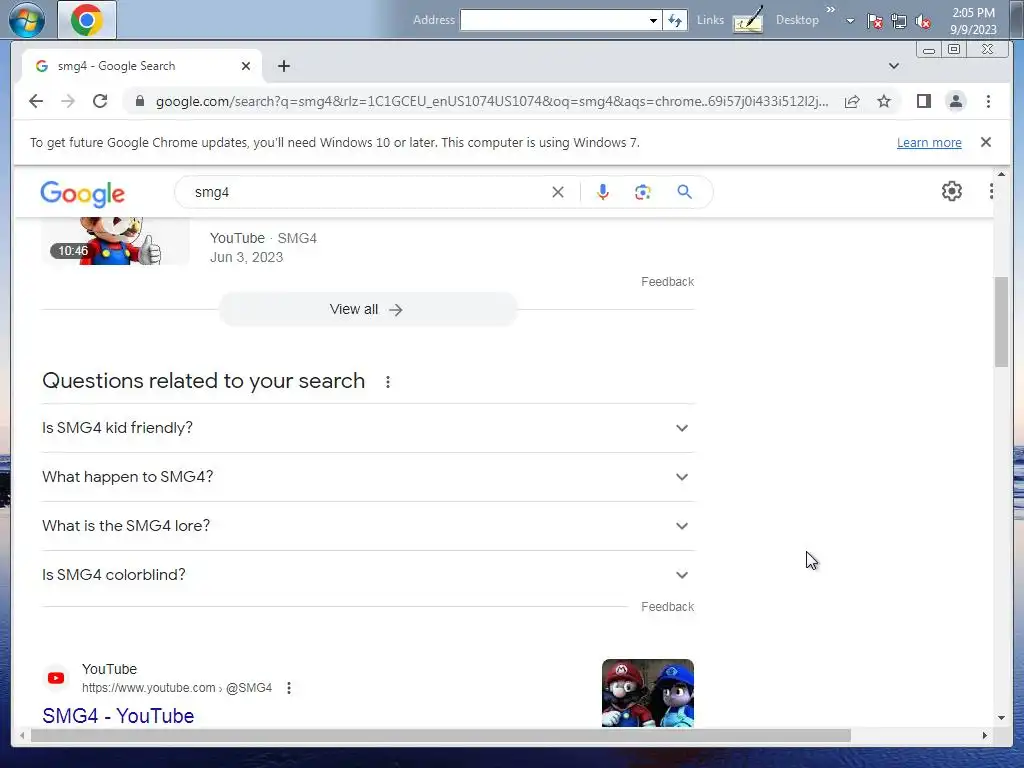
Task: Dismiss the Chrome update info bar
Action: coord(986,142)
